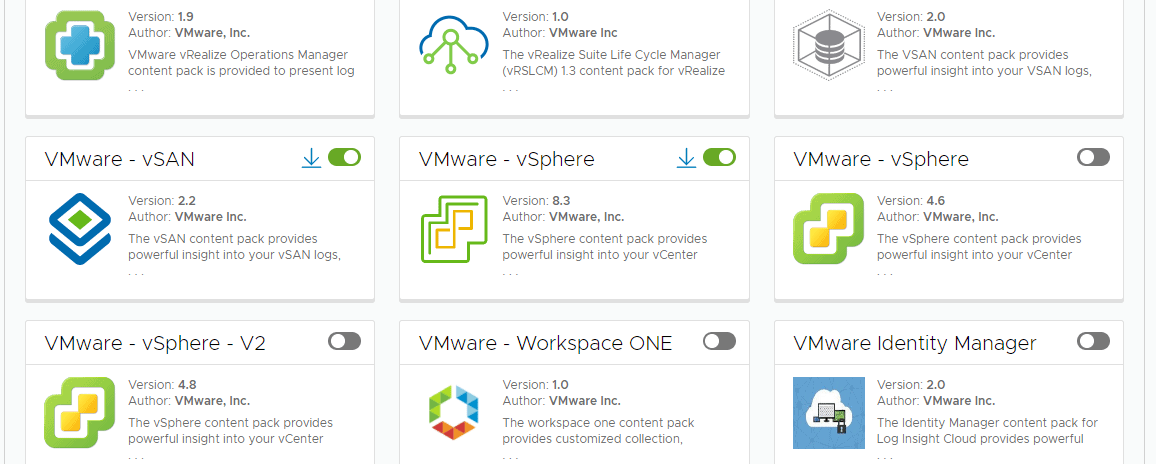Screen dimensions: 1156x464
Task: Click the Identity Manager content pack description
Action: pyautogui.click(x=987, y=431)
